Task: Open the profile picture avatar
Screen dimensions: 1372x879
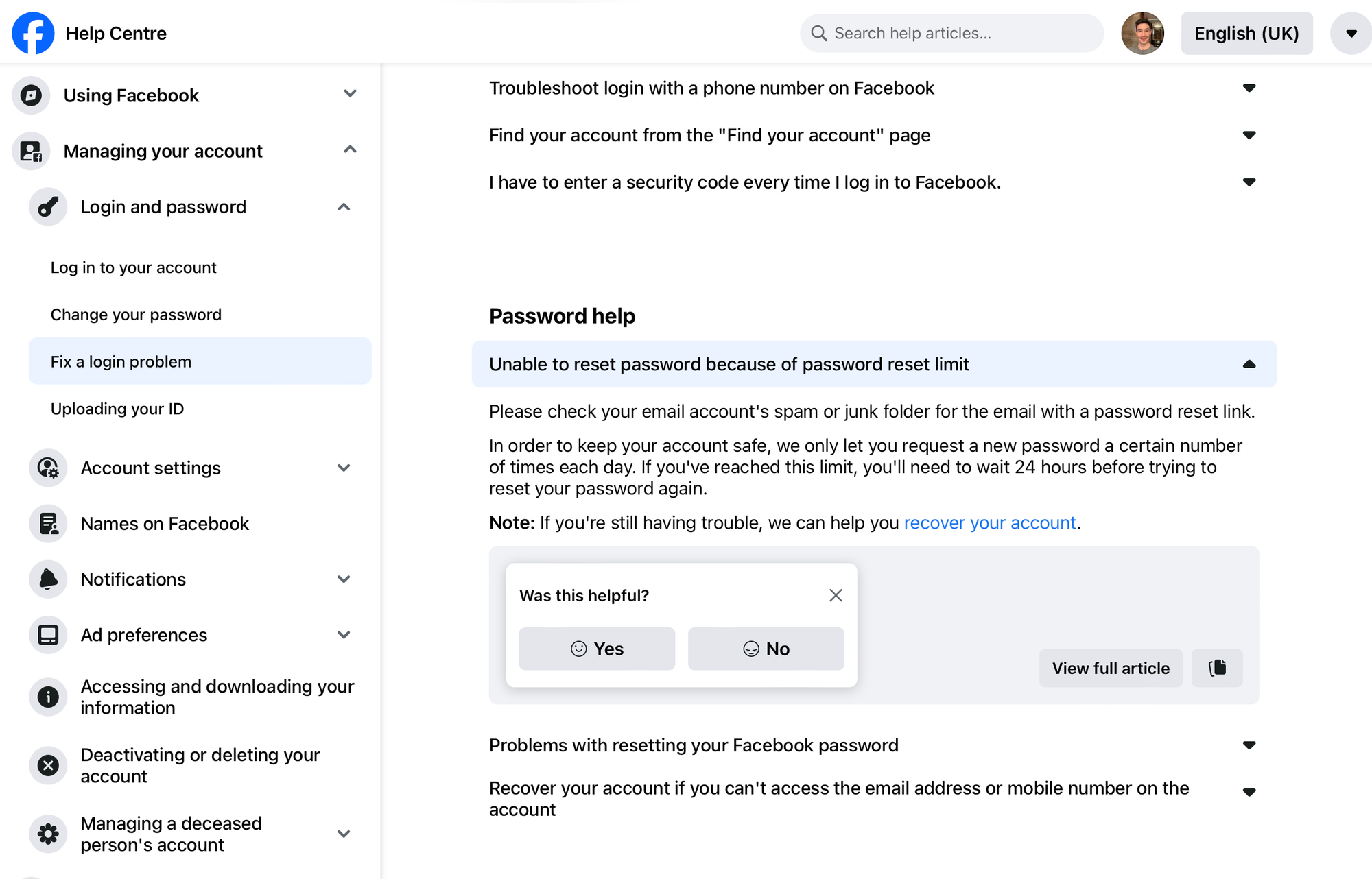Action: pos(1142,33)
